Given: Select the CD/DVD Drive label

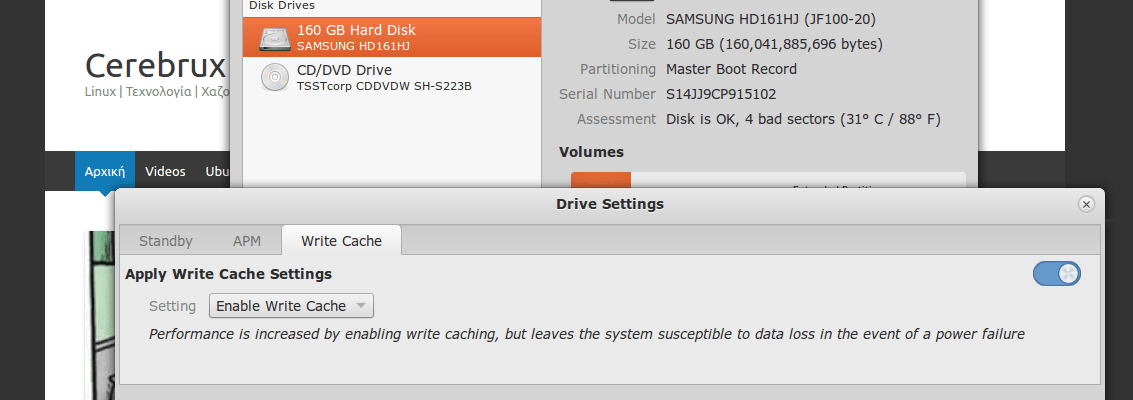Looking at the screenshot, I should point(344,70).
